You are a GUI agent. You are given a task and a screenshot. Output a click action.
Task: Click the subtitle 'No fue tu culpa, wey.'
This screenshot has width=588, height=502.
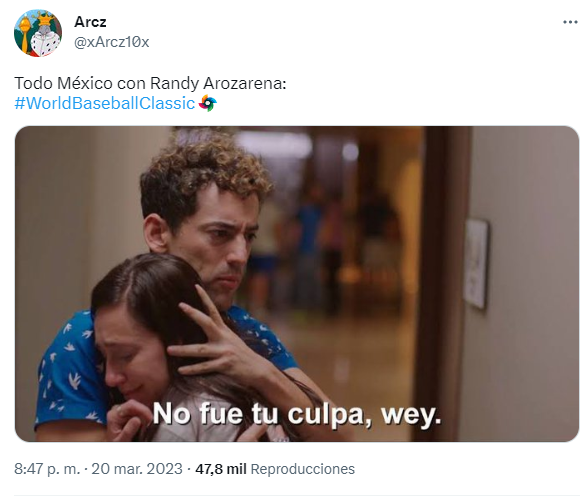(x=297, y=415)
